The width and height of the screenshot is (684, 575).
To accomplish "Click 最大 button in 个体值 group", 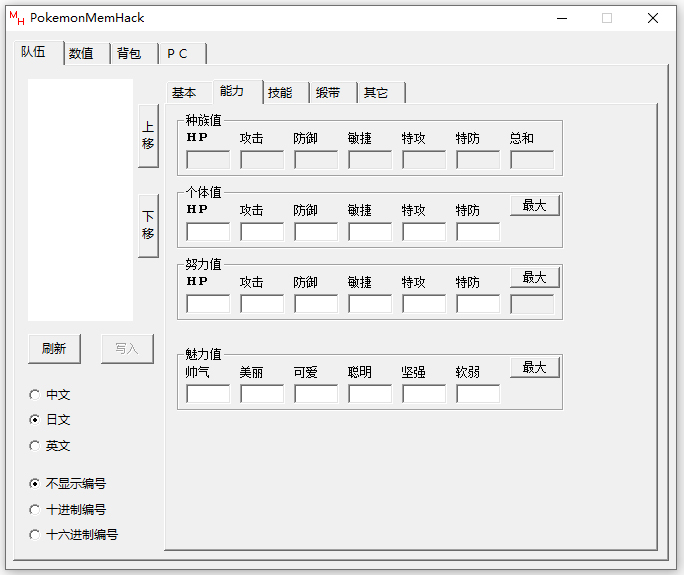I will pyautogui.click(x=535, y=205).
